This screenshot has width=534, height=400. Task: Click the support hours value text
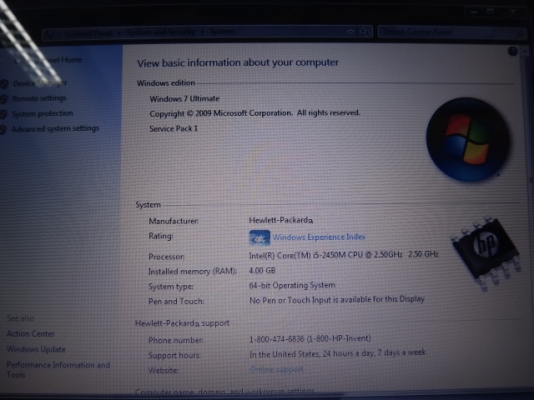click(337, 353)
